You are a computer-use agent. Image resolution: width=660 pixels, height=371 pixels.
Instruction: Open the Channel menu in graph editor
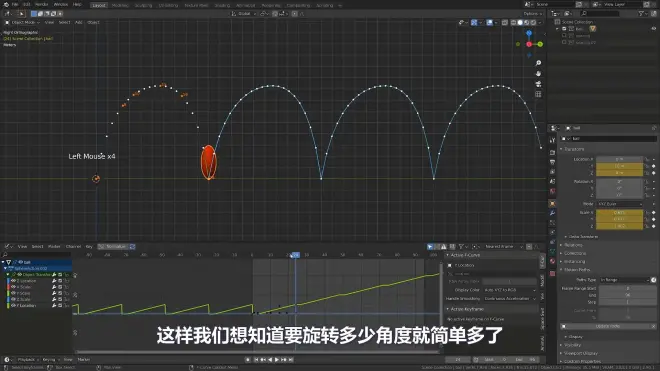coord(73,247)
